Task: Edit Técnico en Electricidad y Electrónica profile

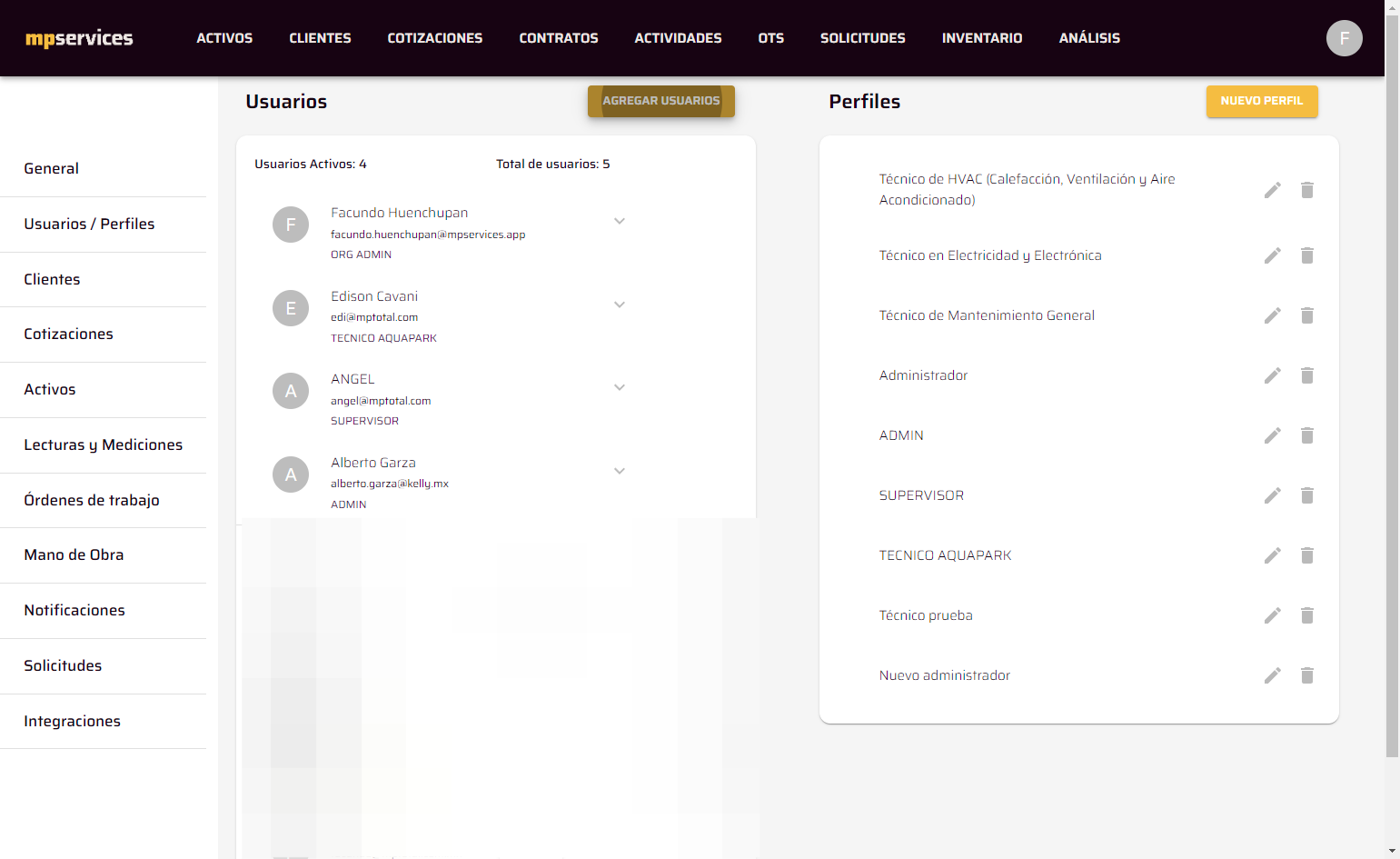Action: coord(1273,255)
